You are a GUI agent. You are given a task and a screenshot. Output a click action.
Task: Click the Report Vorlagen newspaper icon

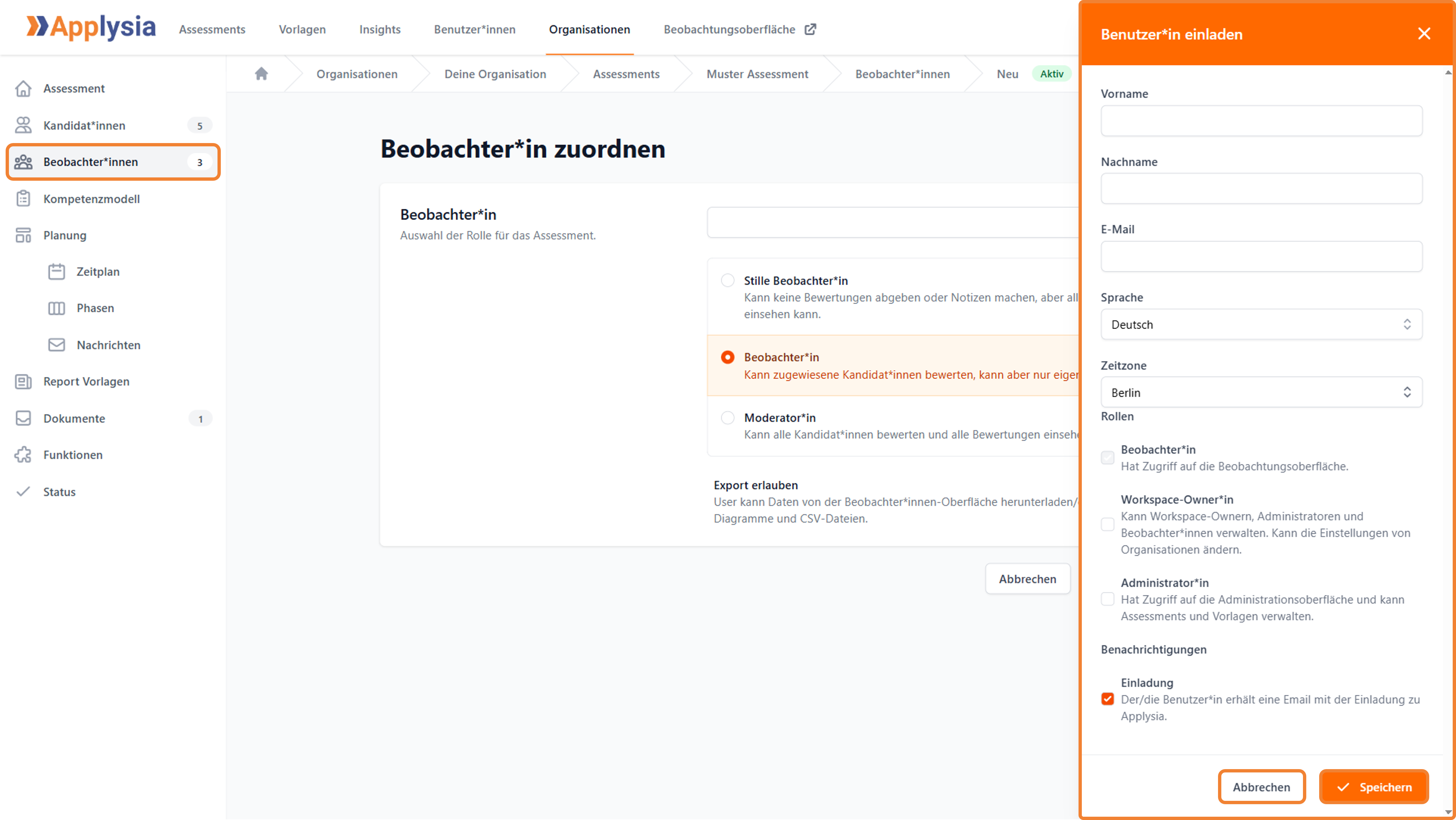tap(23, 382)
